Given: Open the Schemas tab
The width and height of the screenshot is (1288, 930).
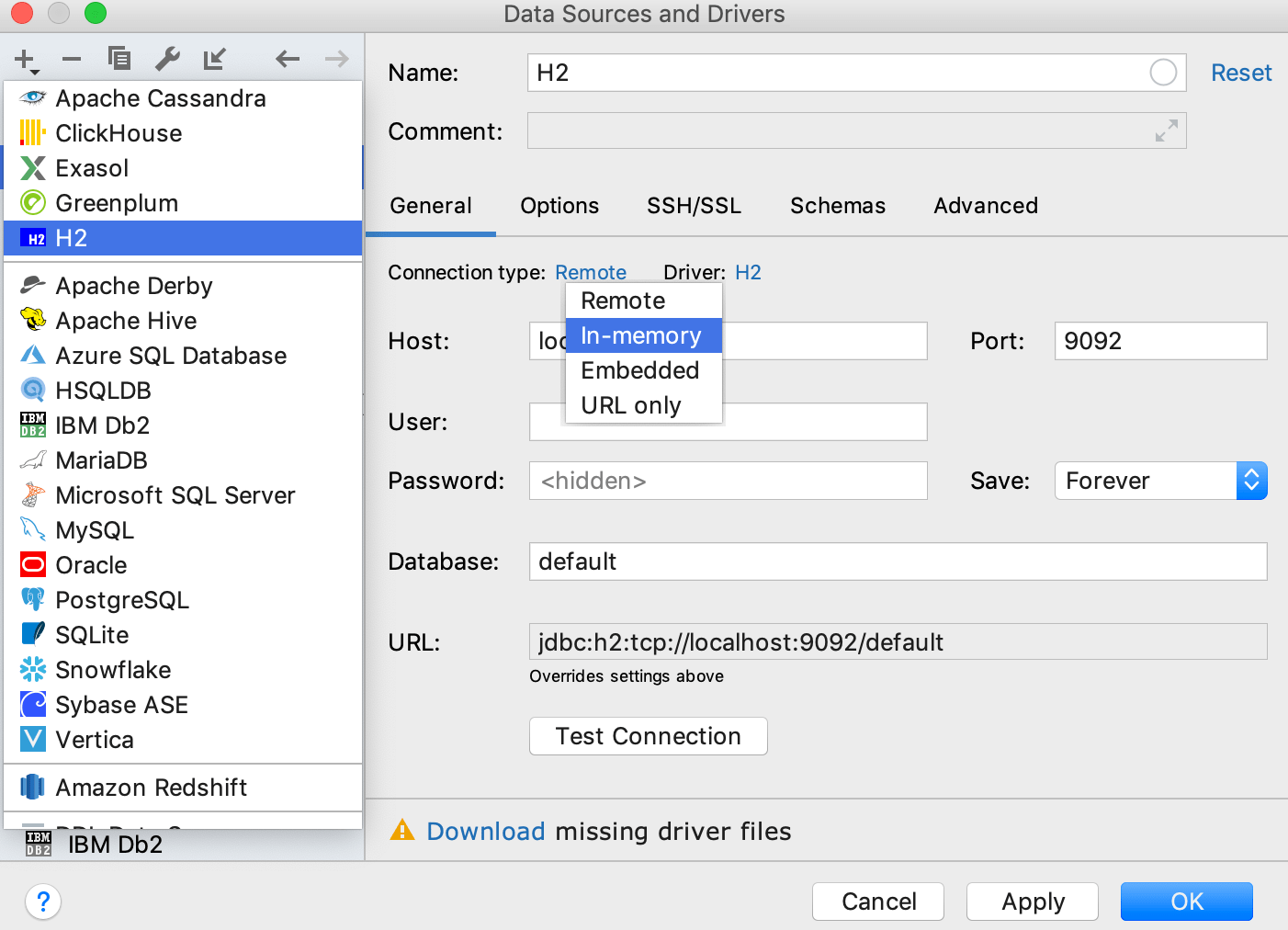Looking at the screenshot, I should click(x=838, y=206).
